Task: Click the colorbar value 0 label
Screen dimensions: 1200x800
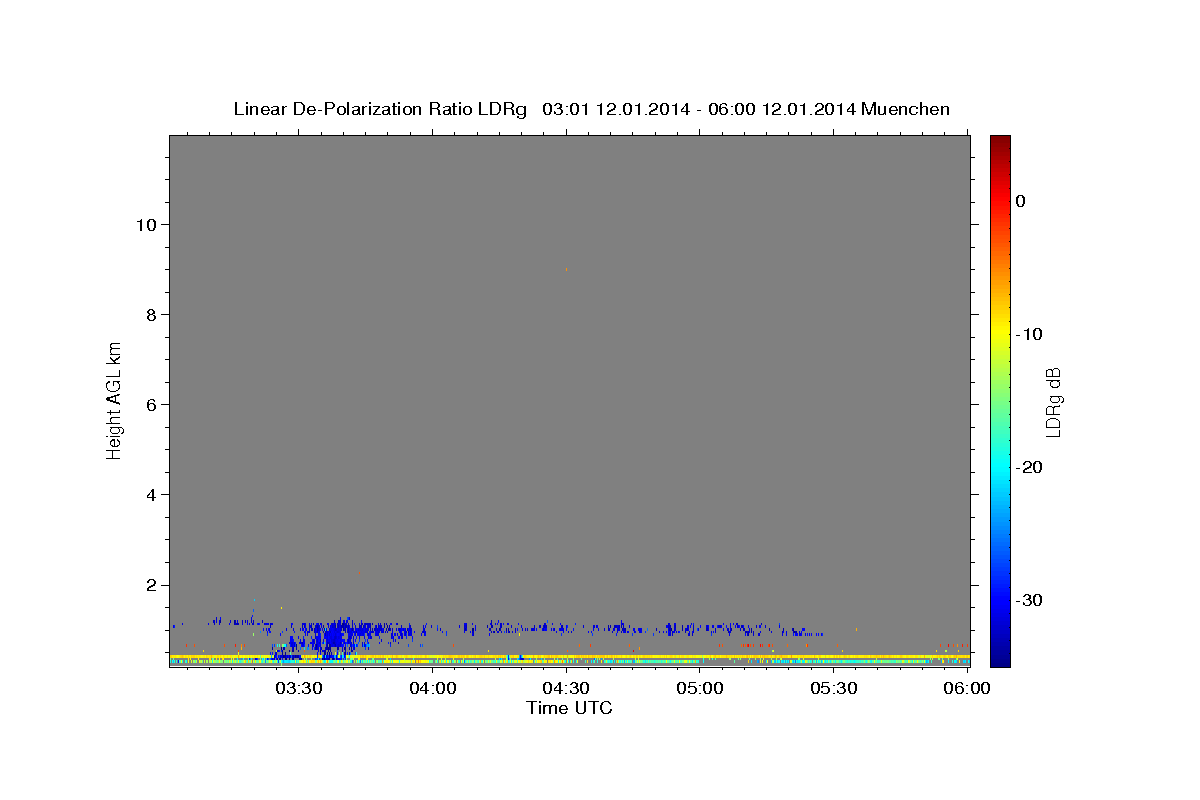Action: (1020, 201)
